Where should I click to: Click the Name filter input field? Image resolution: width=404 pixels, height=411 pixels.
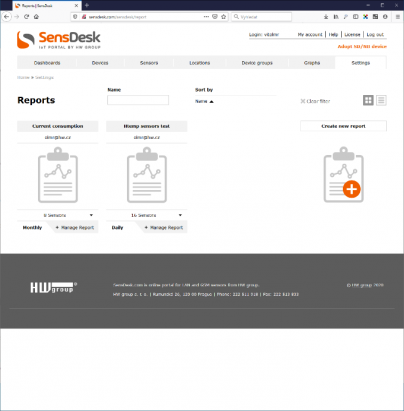[138, 100]
